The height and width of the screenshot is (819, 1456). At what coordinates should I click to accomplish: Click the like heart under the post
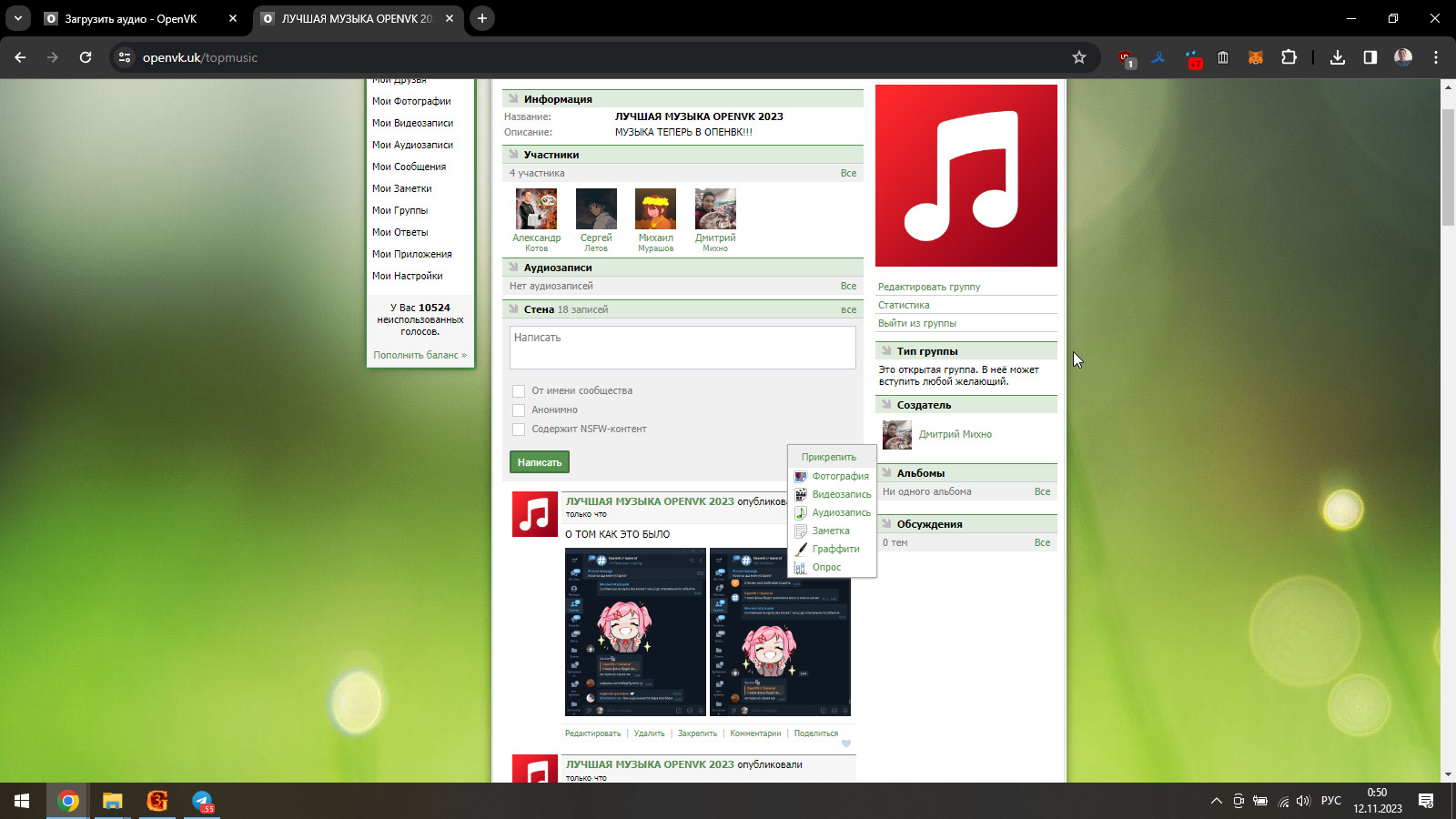(x=846, y=743)
